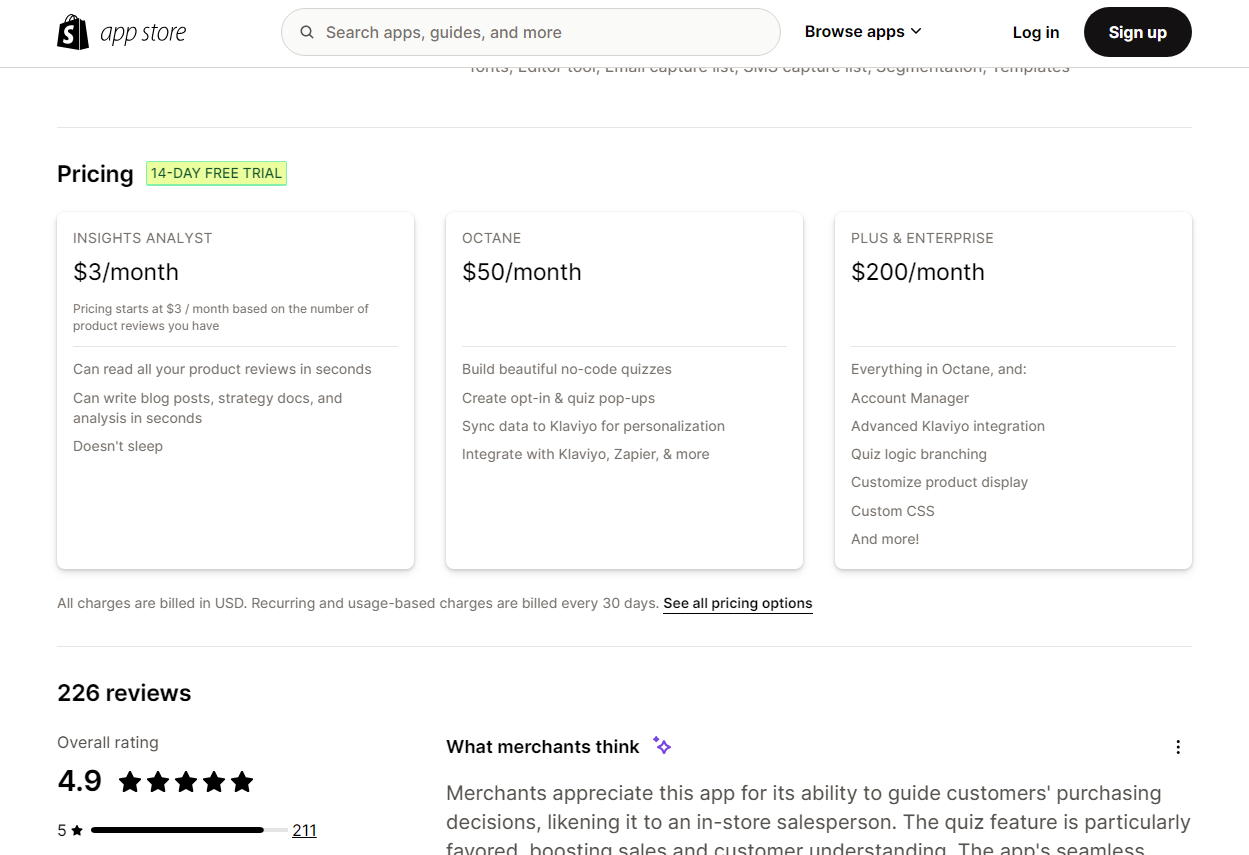Open the 211 five-star reviews link
The image size is (1249, 855).
click(304, 830)
